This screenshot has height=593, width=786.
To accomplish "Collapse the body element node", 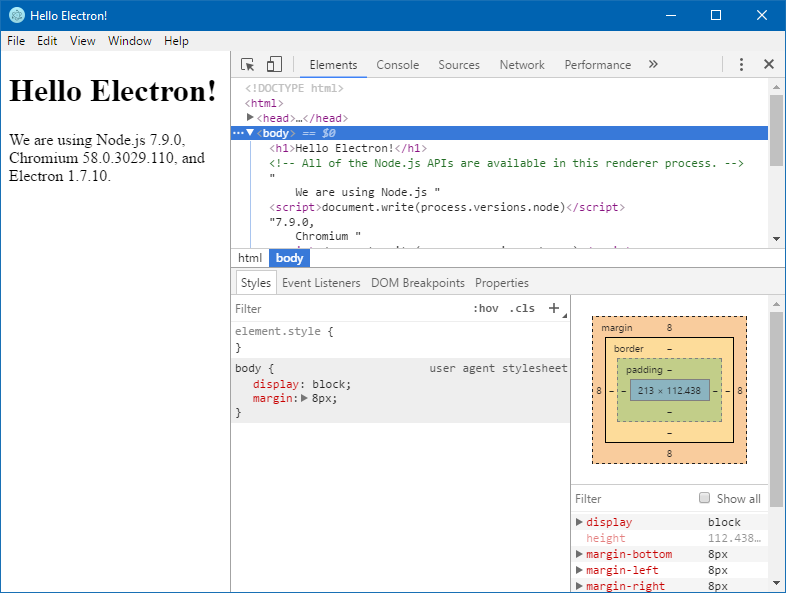I will point(250,132).
